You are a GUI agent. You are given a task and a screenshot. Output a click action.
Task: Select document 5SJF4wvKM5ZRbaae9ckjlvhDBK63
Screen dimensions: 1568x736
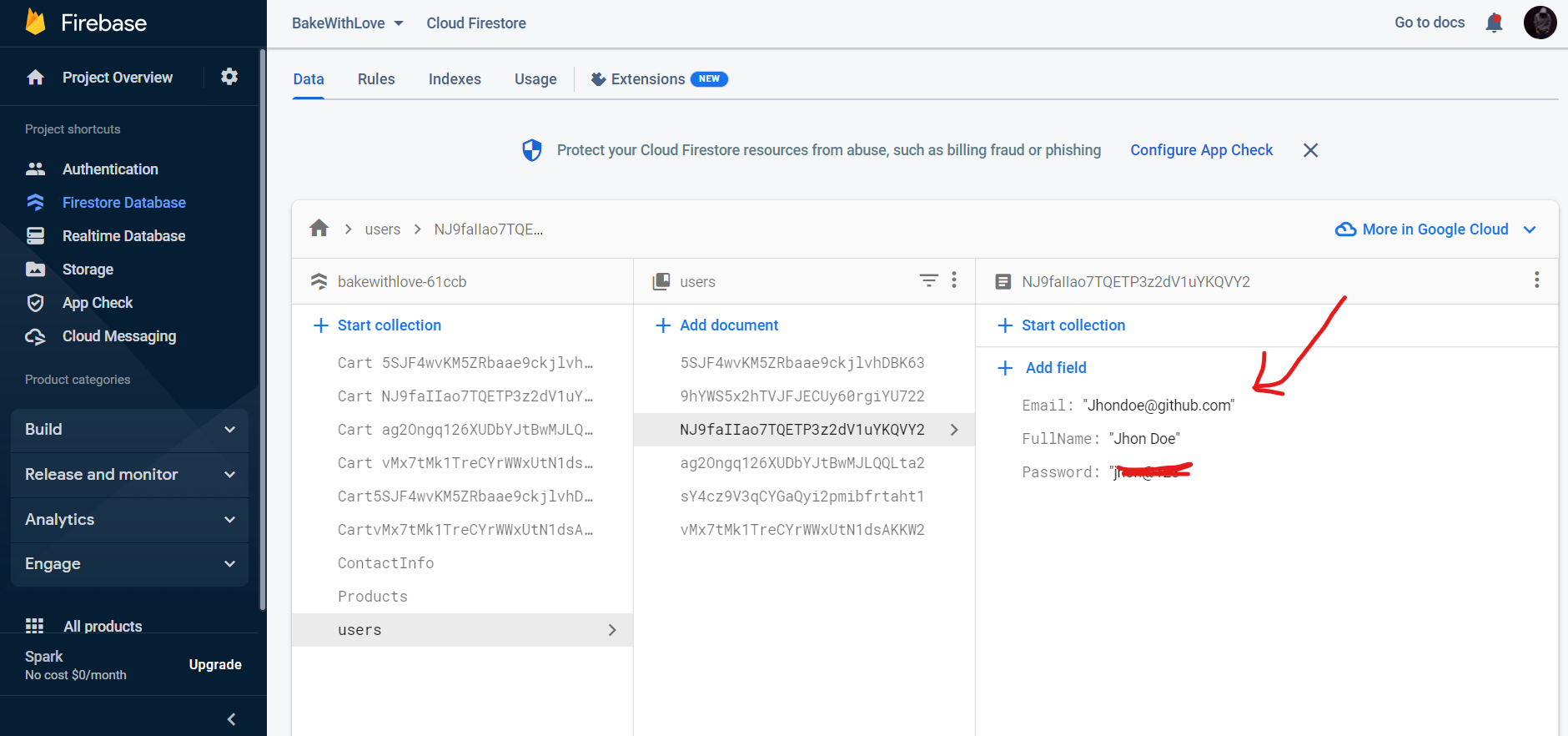pos(804,363)
